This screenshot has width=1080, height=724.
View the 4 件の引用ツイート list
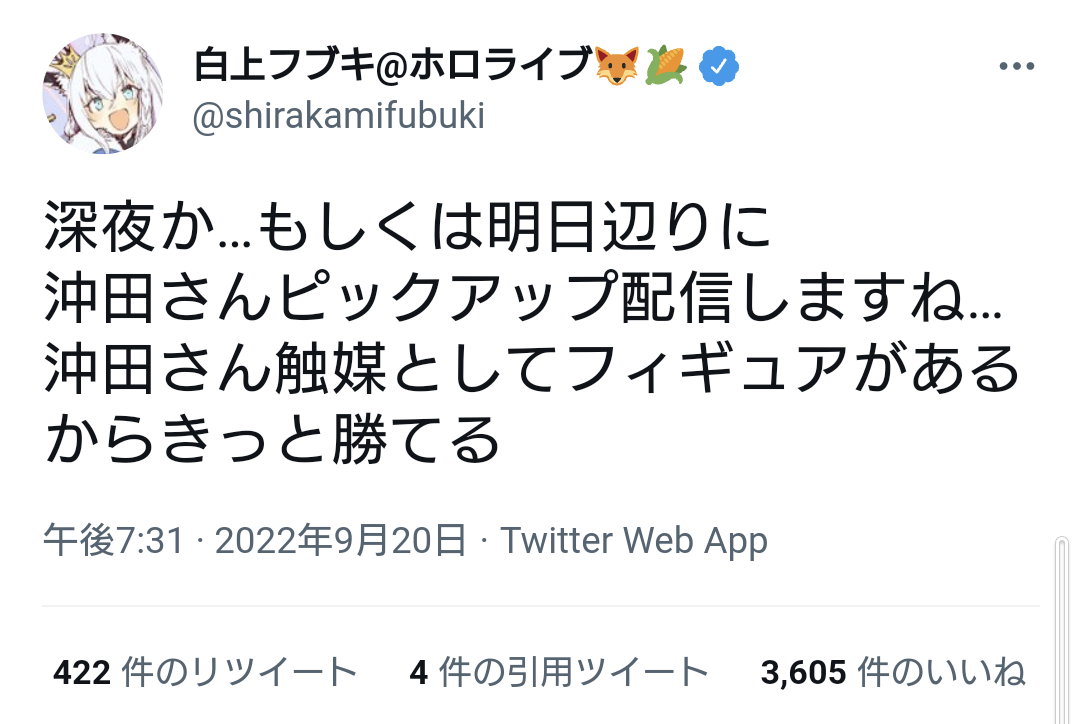(560, 672)
